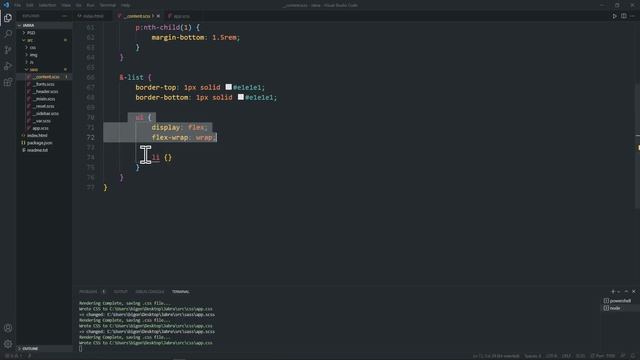This screenshot has height=360, width=640.
Task: Select the powershell terminal
Action: (x=617, y=301)
